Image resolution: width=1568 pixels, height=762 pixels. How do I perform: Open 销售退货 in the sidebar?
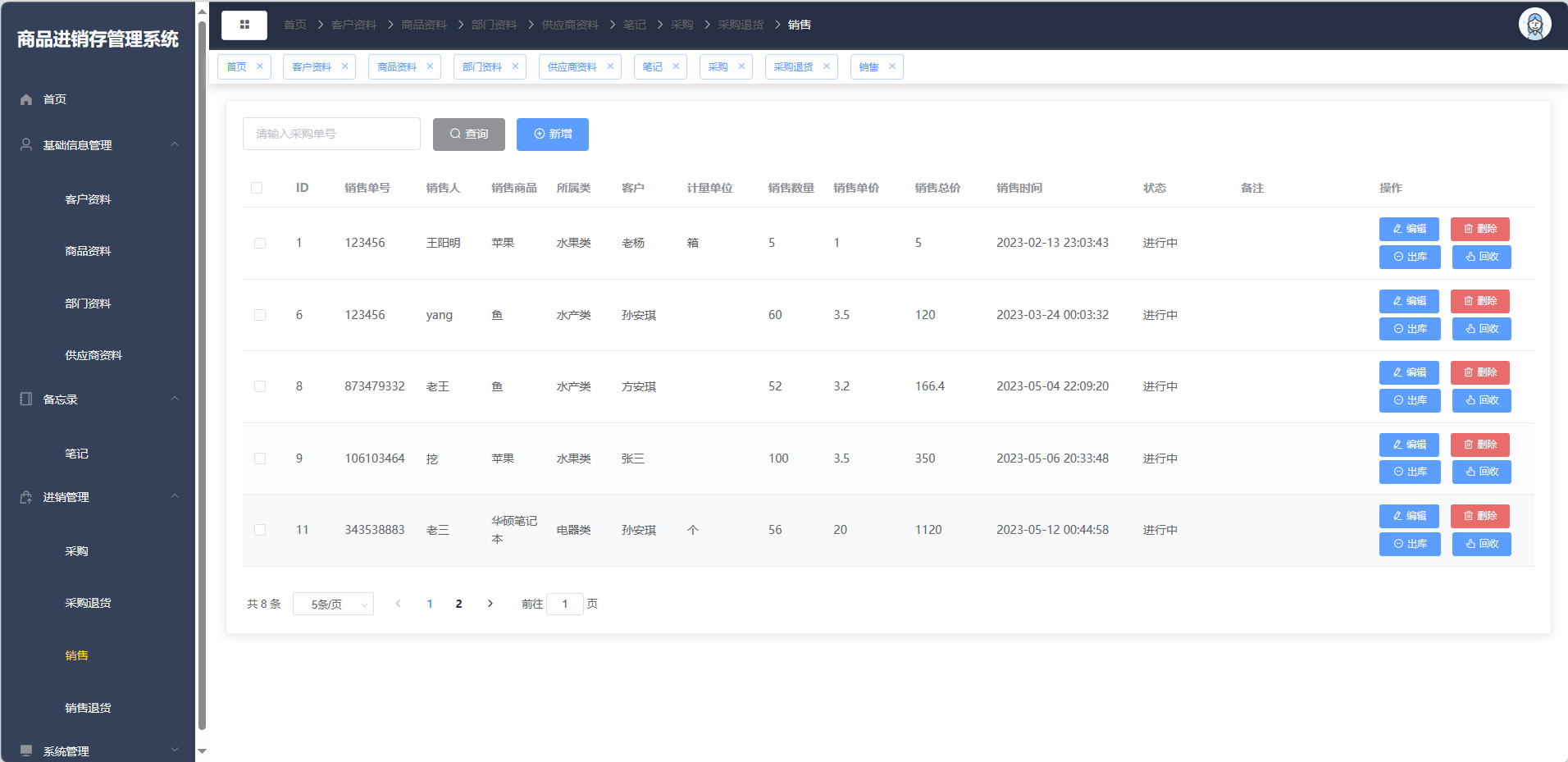88,708
